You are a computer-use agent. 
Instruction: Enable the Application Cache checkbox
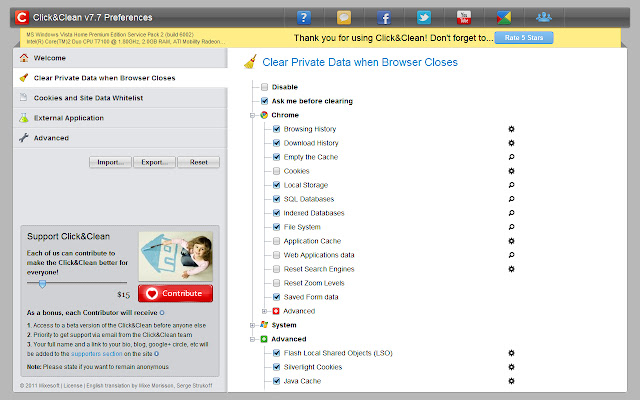pos(276,241)
